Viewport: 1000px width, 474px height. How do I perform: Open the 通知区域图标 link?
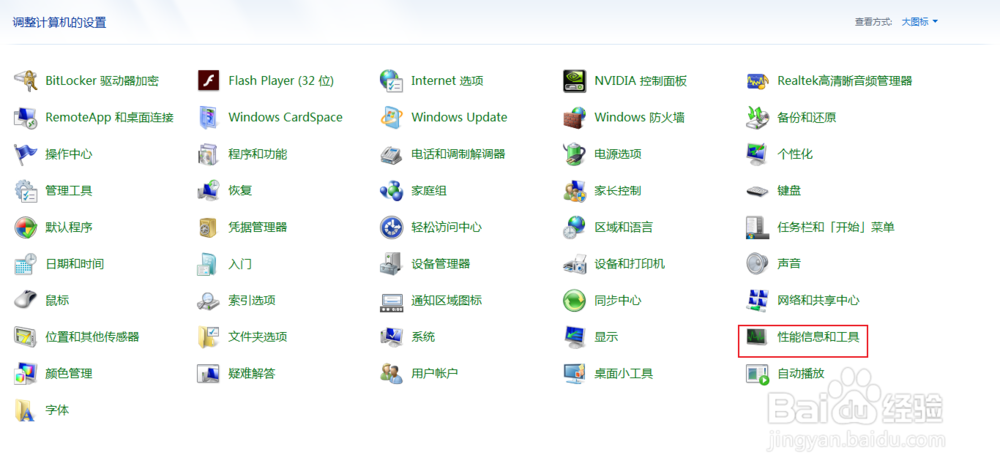(446, 300)
